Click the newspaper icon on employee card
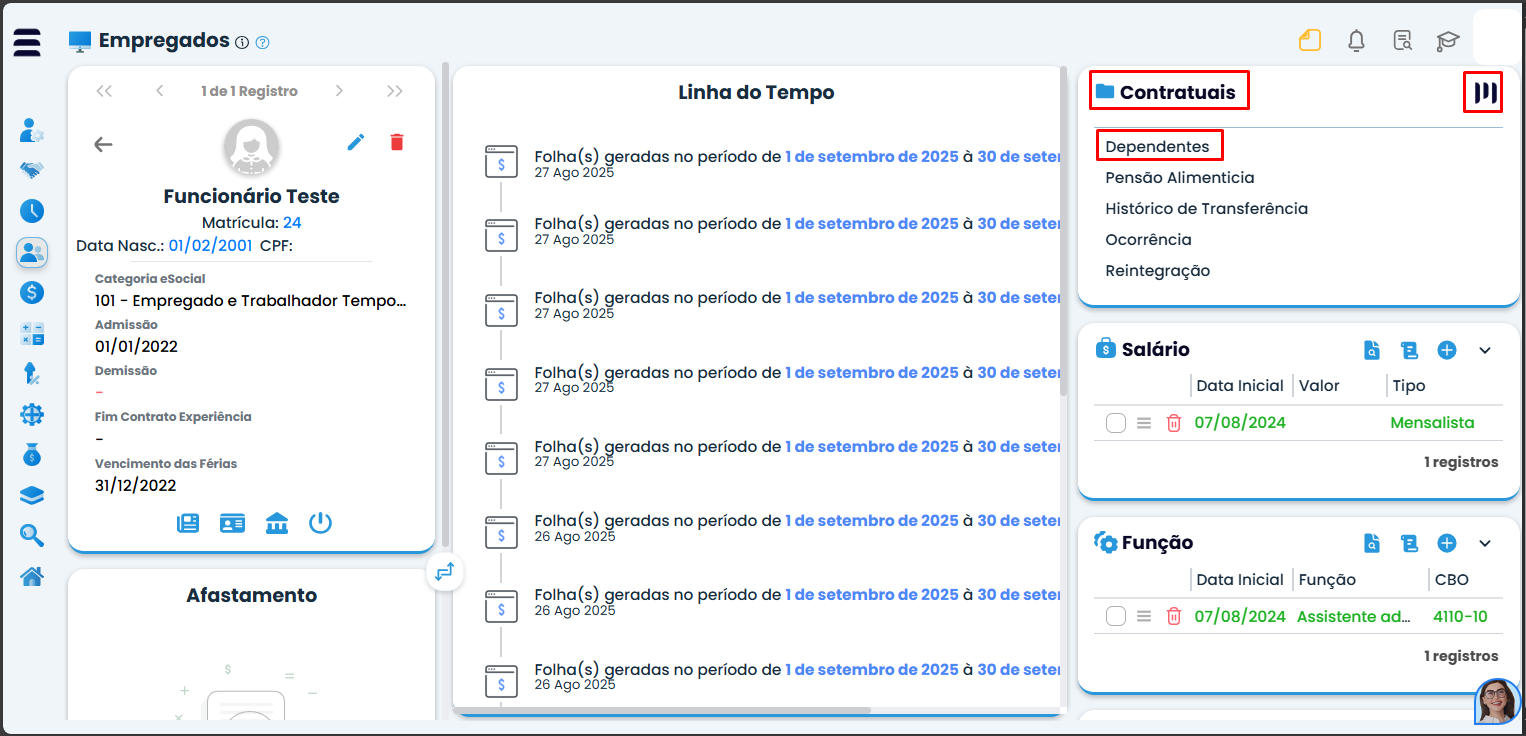This screenshot has width=1526, height=736. (x=188, y=523)
